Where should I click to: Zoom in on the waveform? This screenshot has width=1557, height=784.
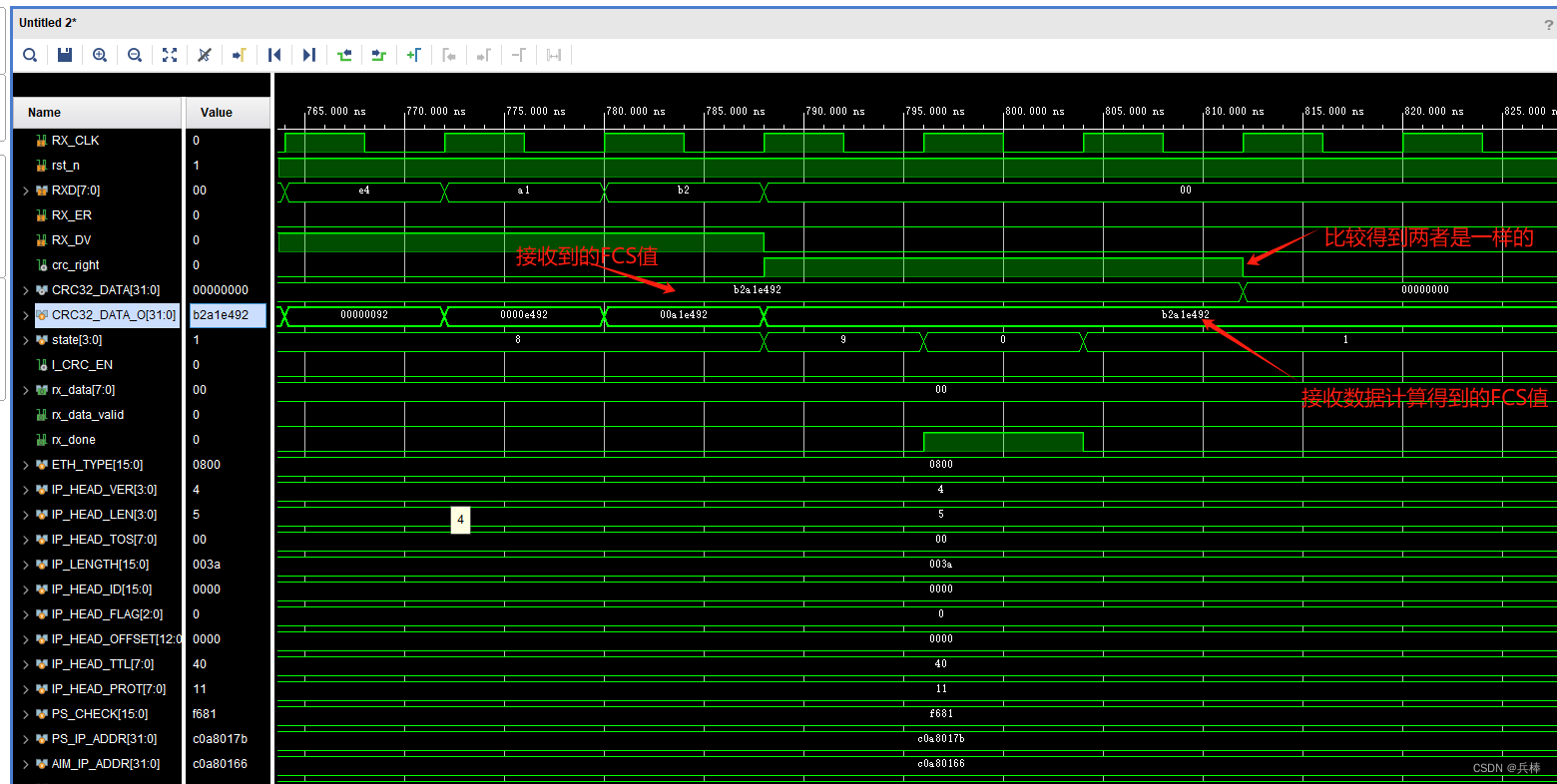point(100,55)
